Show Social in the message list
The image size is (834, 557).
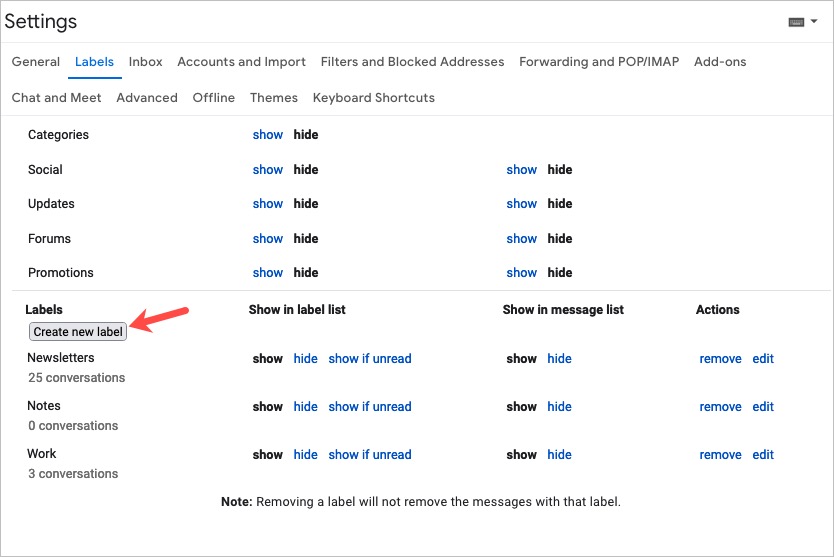[521, 170]
